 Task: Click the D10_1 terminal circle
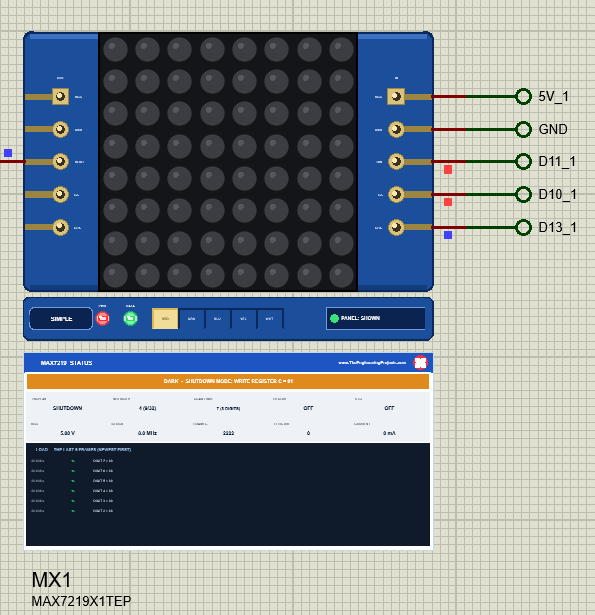pos(524,194)
